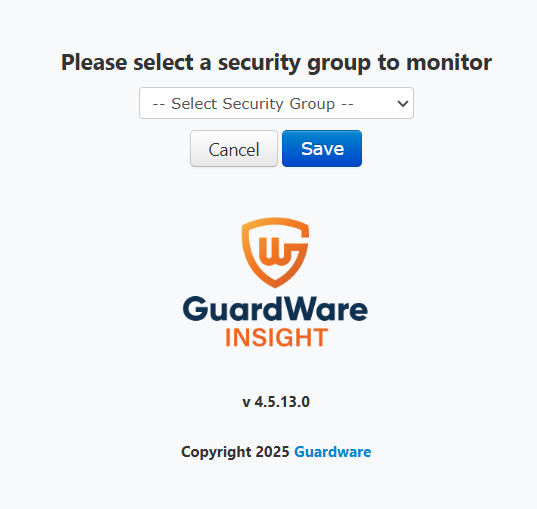Click the chevron arrow on the security group combo box
The height and width of the screenshot is (509, 537).
pyautogui.click(x=403, y=103)
